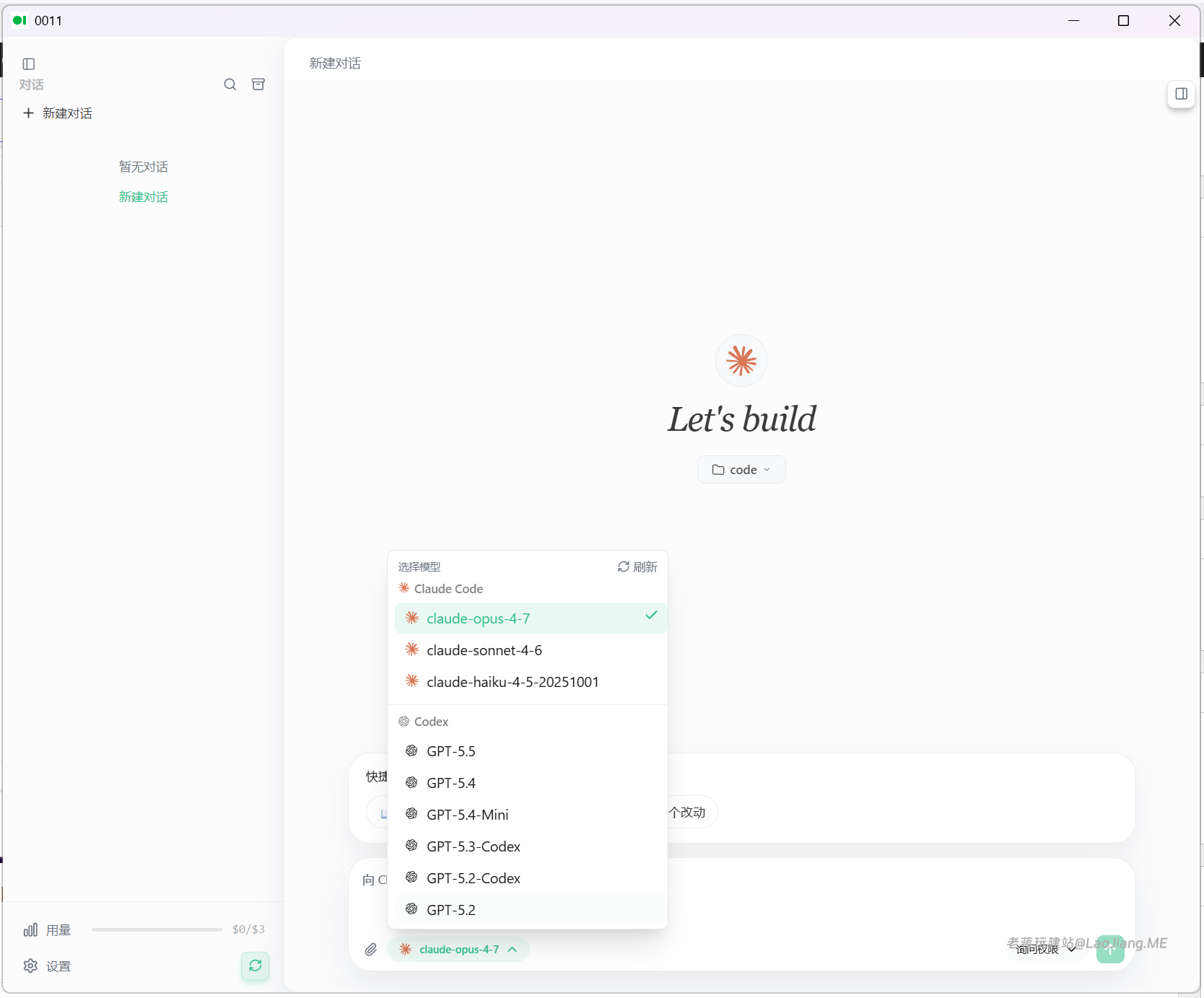
Task: Click the Codex group header
Action: pos(424,722)
